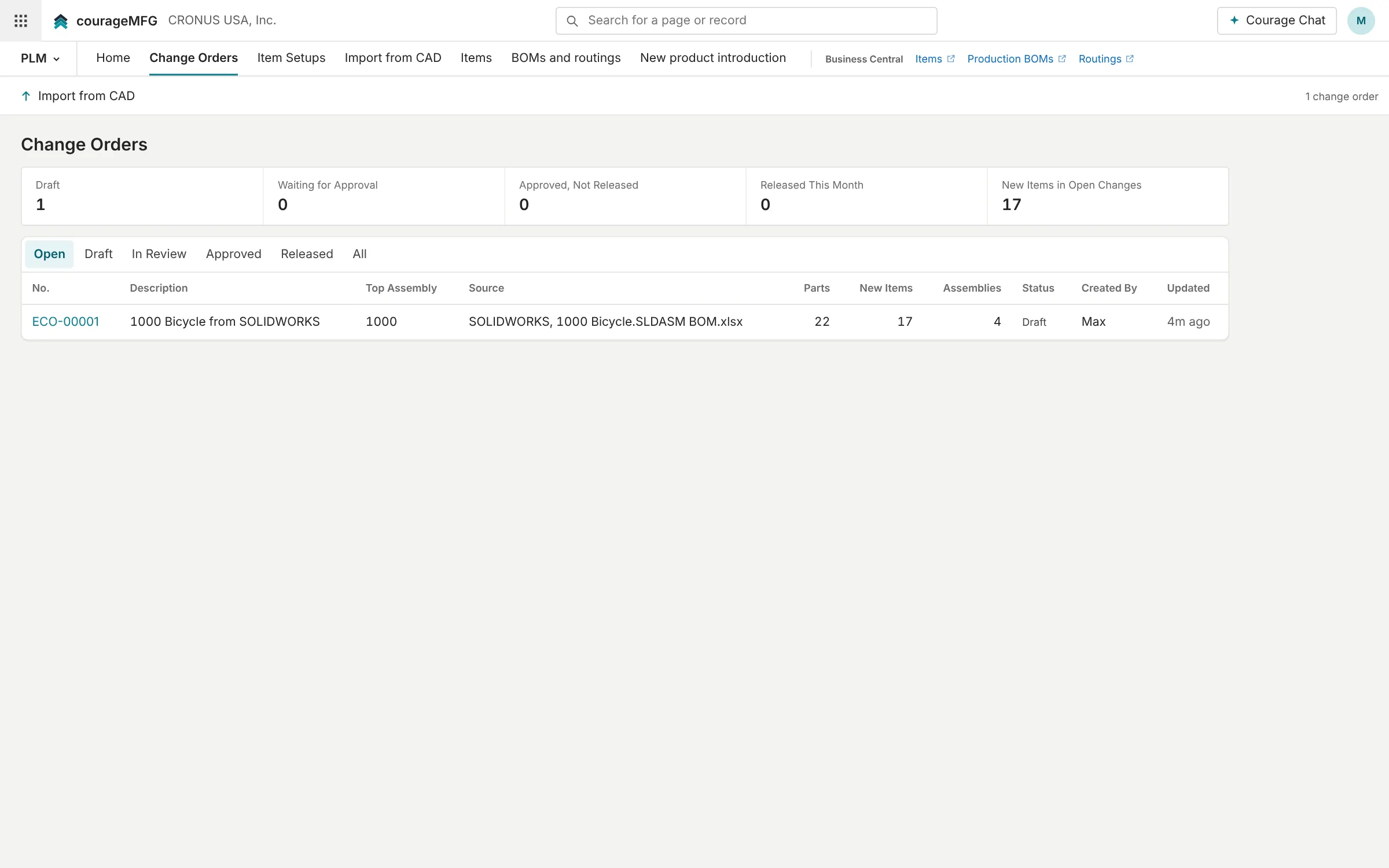The image size is (1389, 868).
Task: Select the Change Orders nav item
Action: [x=193, y=58]
